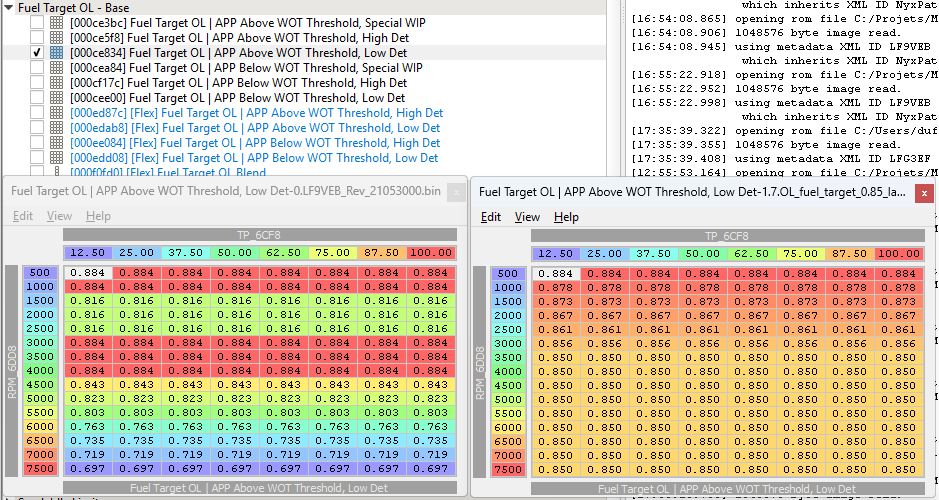939x500 pixels.
Task: Check box for 000cf17c Below WOT High Det
Action: 37,83
